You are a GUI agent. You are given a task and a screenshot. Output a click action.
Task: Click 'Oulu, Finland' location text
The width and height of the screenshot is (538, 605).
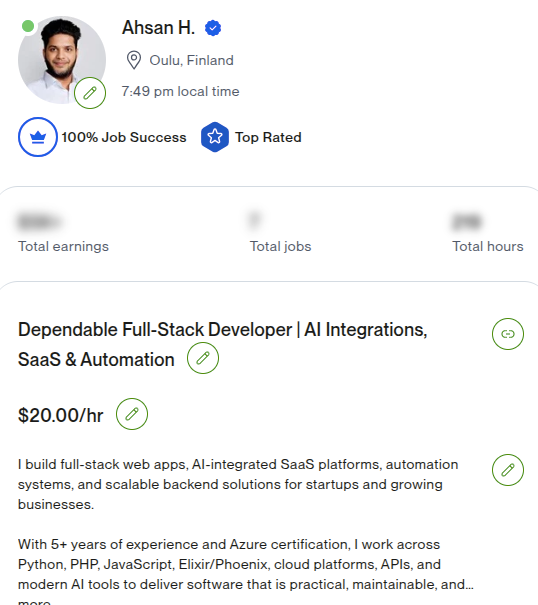coord(191,61)
